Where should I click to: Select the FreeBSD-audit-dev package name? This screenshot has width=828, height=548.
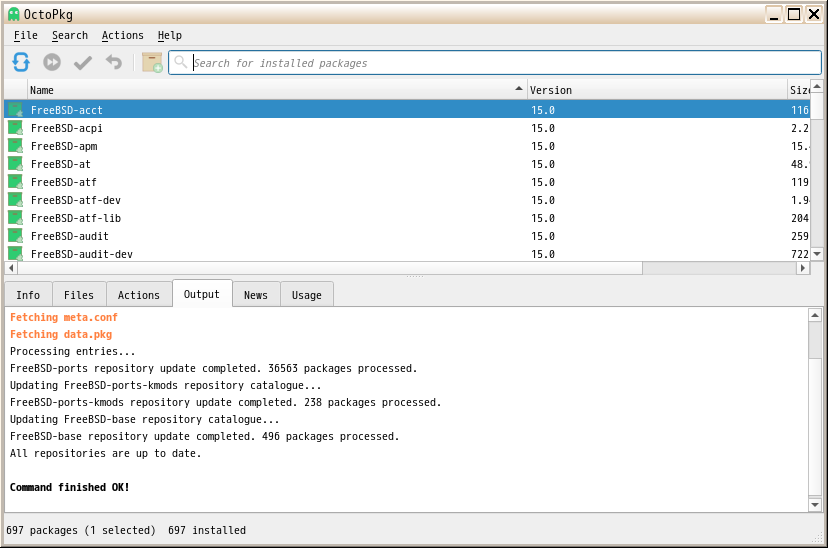click(x=81, y=254)
